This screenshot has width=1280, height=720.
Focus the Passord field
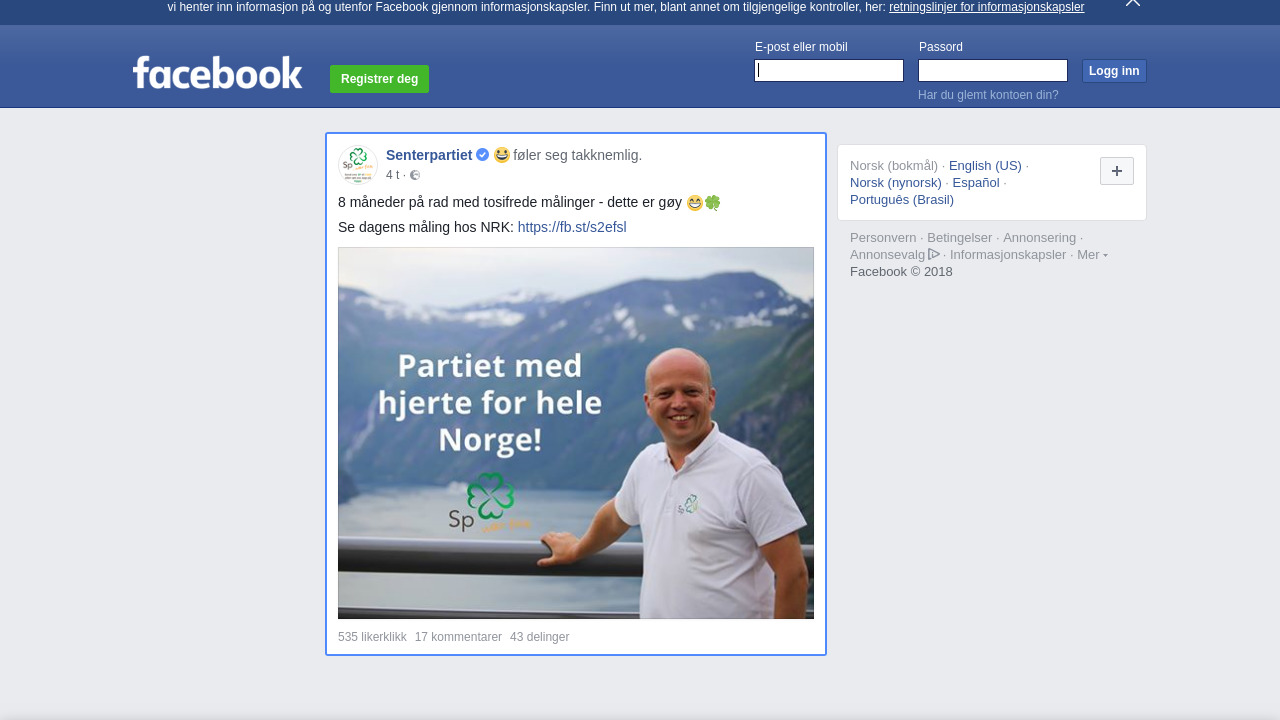[993, 70]
